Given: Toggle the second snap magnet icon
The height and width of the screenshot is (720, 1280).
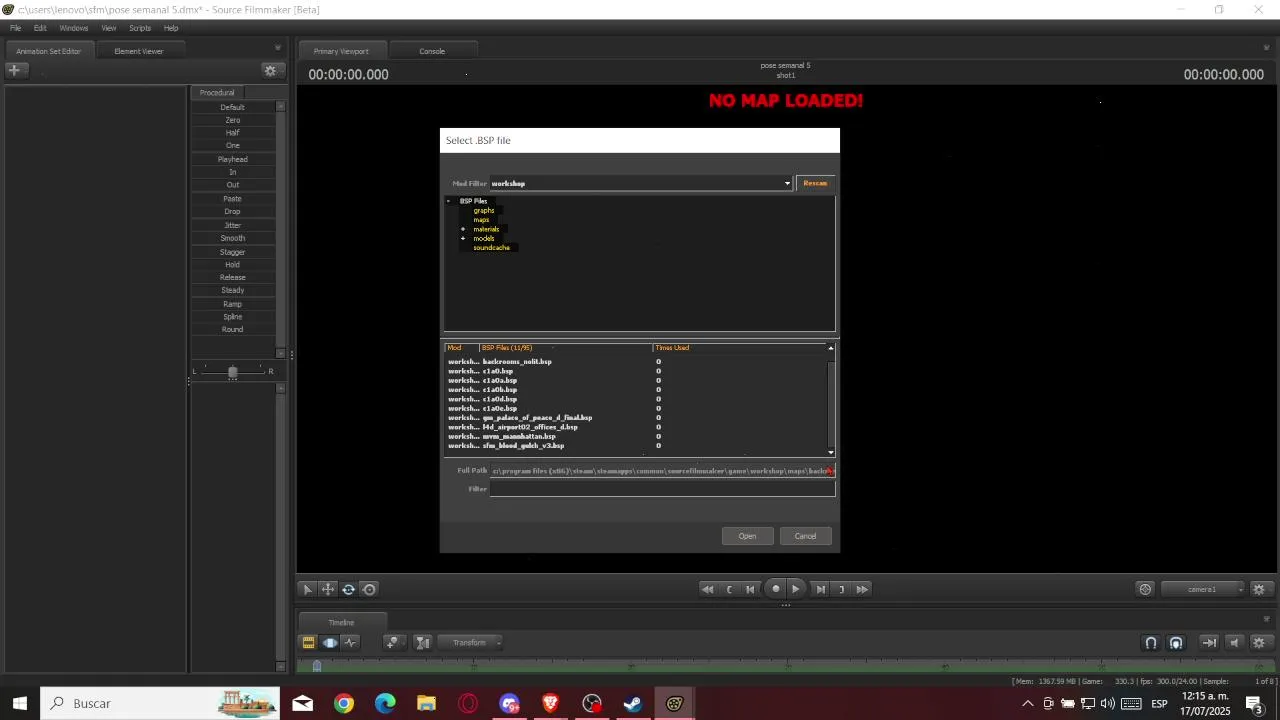Looking at the screenshot, I should coord(1176,643).
